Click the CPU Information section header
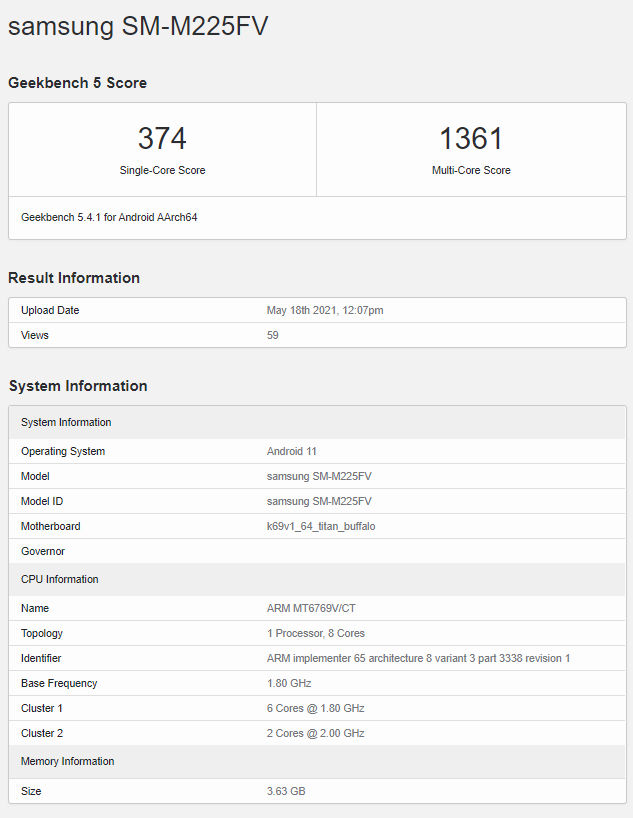Viewport: 633px width, 818px height. (x=317, y=579)
